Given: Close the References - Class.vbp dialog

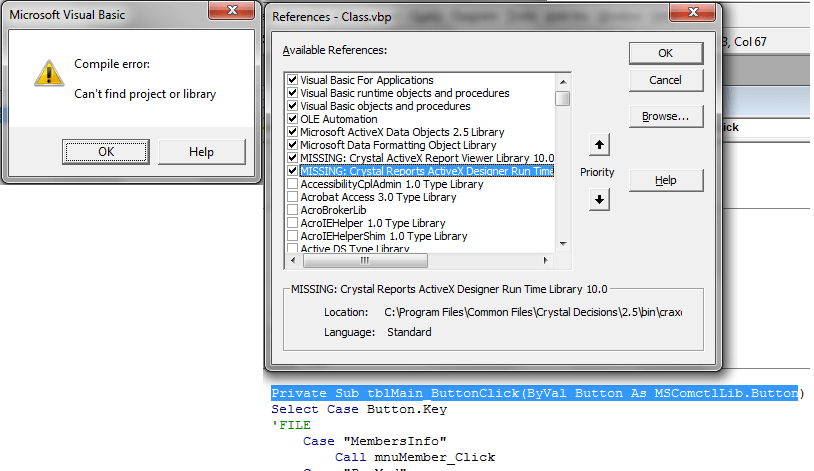Looking at the screenshot, I should pos(693,12).
